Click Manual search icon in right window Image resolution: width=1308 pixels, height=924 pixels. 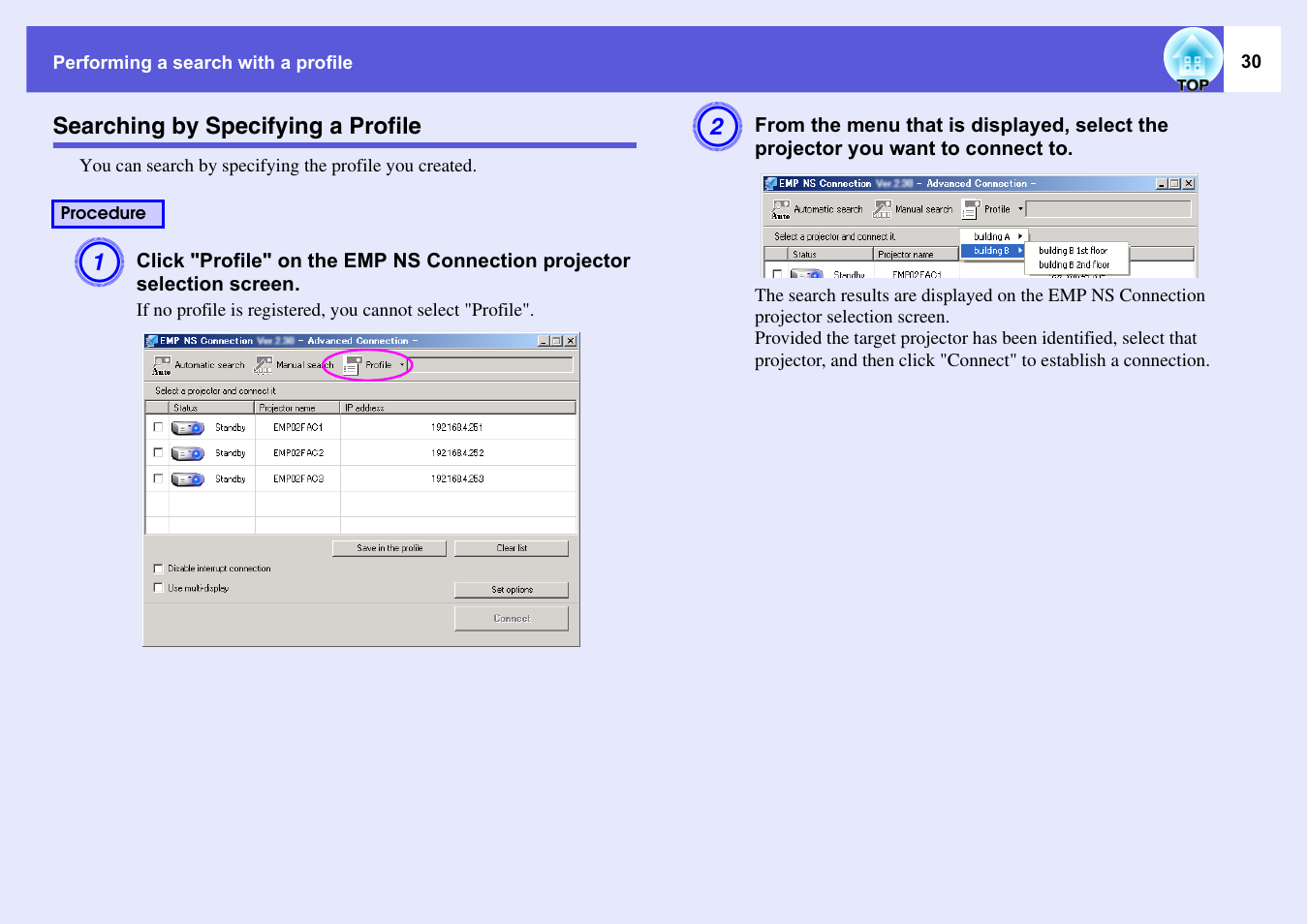pos(882,209)
